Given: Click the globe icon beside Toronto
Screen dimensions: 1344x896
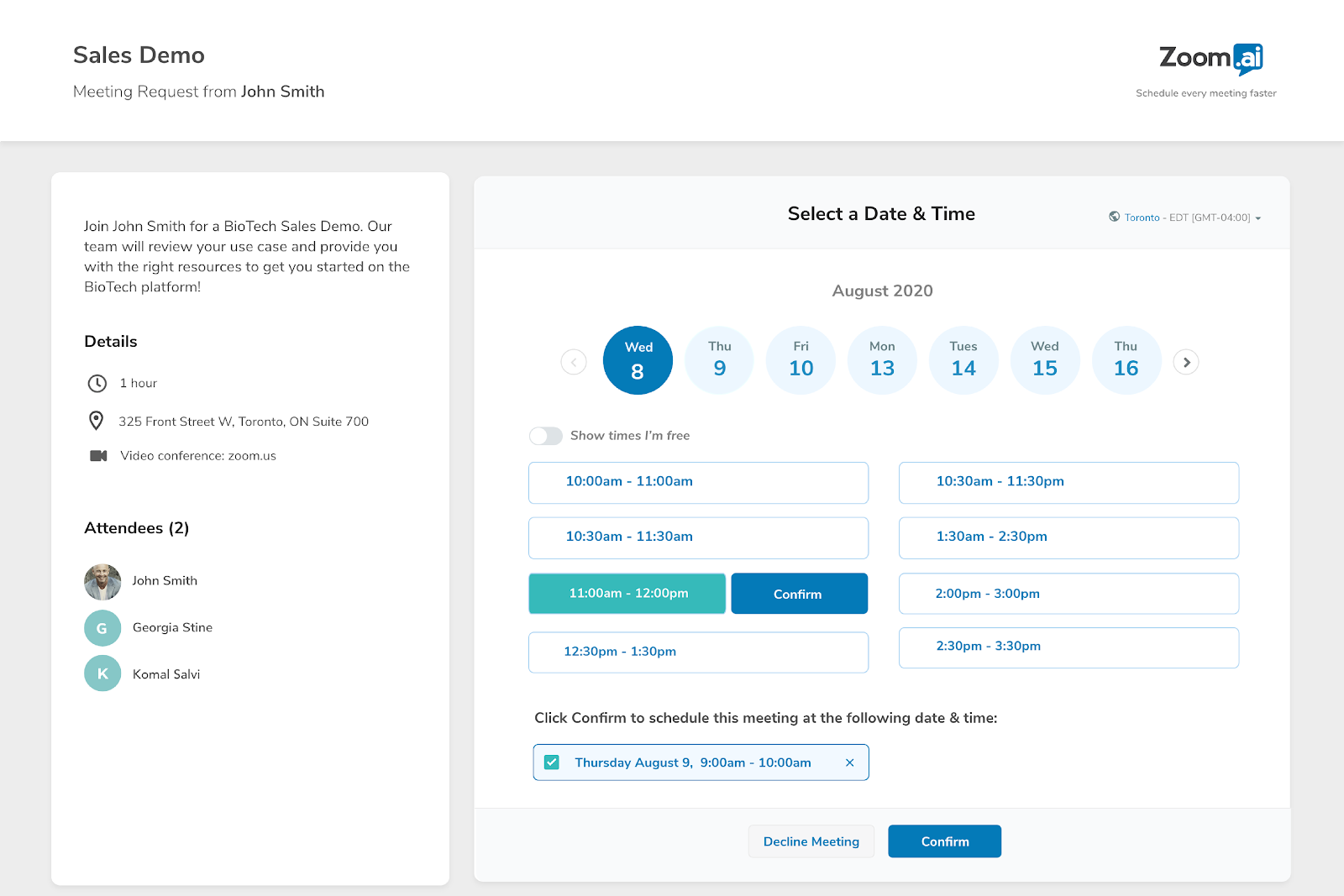Looking at the screenshot, I should (1114, 217).
